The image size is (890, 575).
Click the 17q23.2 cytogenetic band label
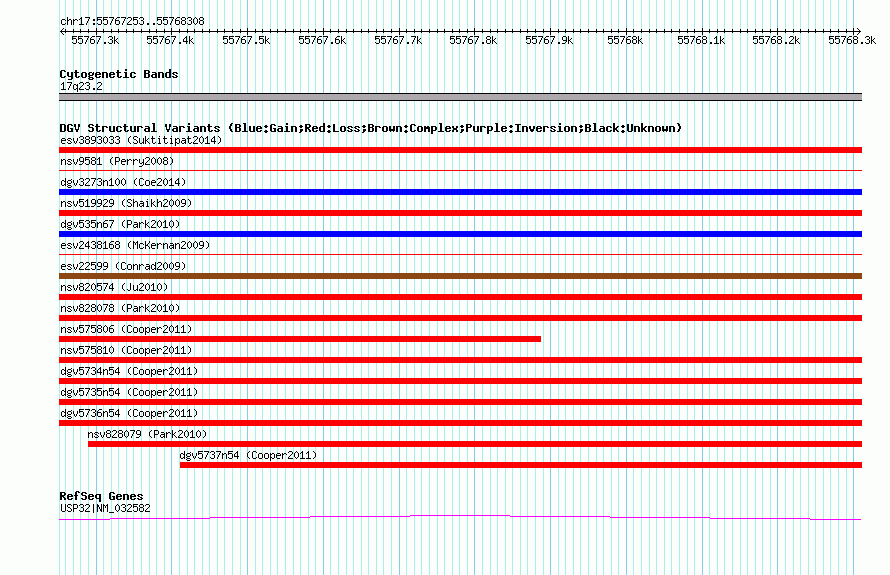[81, 86]
